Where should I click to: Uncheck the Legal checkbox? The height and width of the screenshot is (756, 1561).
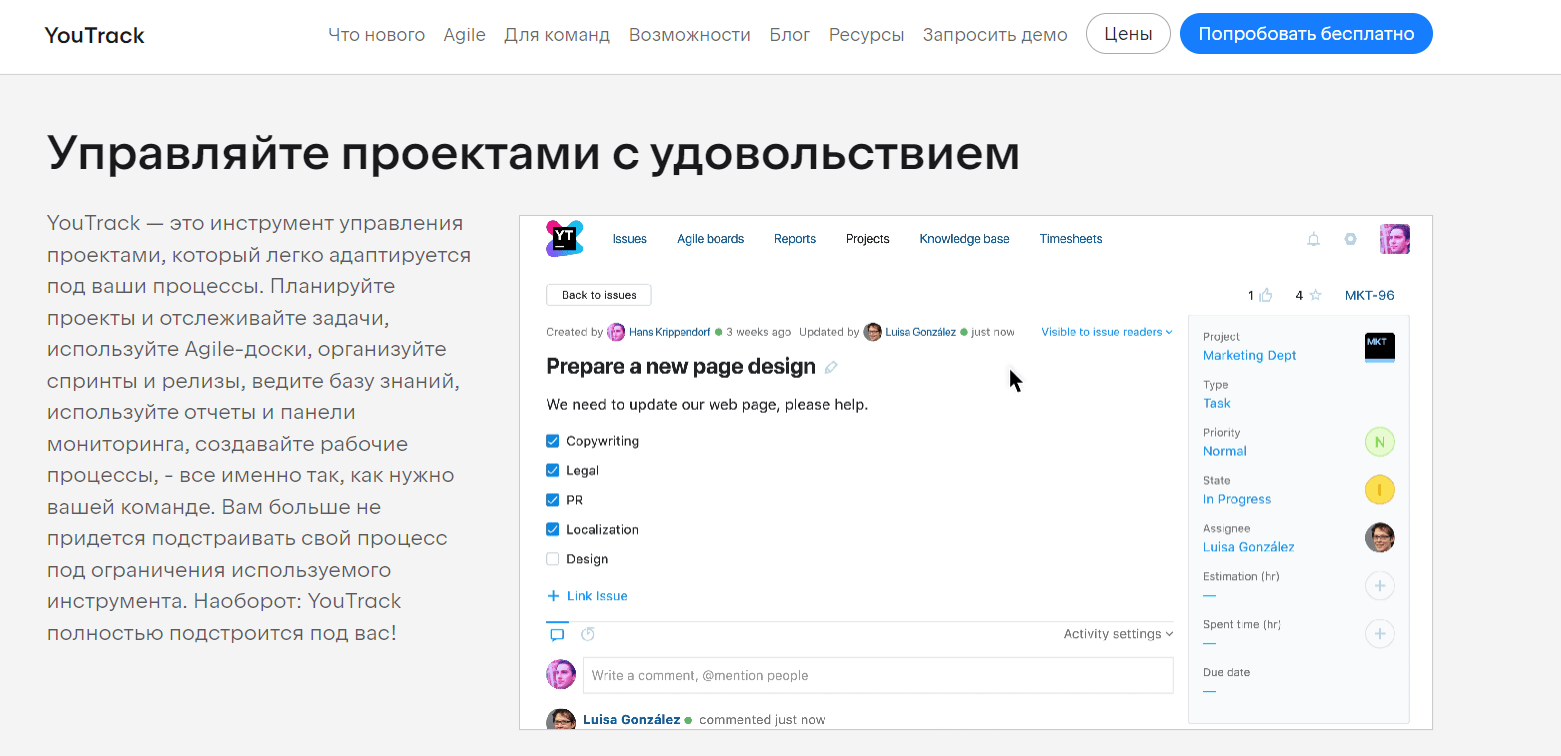click(553, 470)
